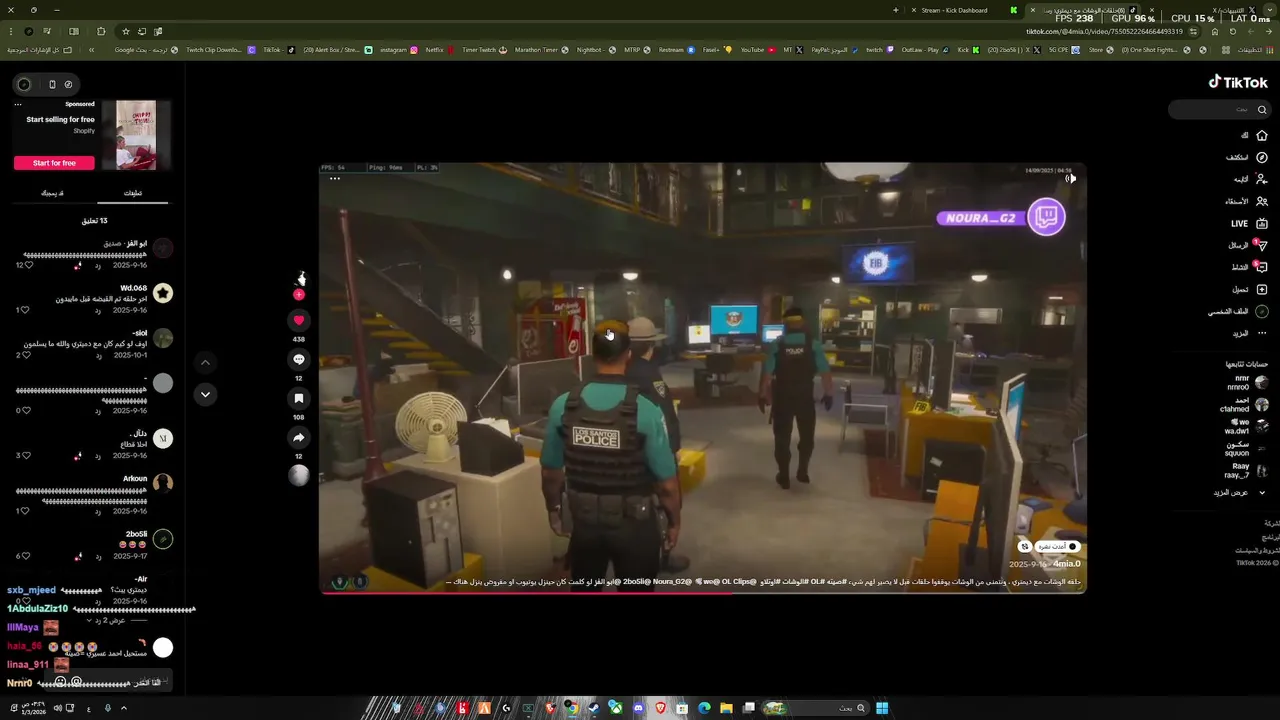Expand bookmarks overflow chevron
Image resolution: width=1280 pixels, height=720 pixels.
[91, 49]
